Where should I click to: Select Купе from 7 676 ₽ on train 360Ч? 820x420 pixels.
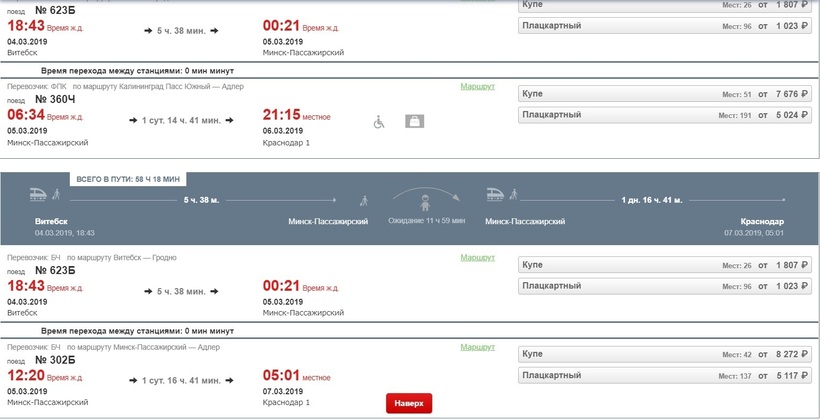[665, 94]
